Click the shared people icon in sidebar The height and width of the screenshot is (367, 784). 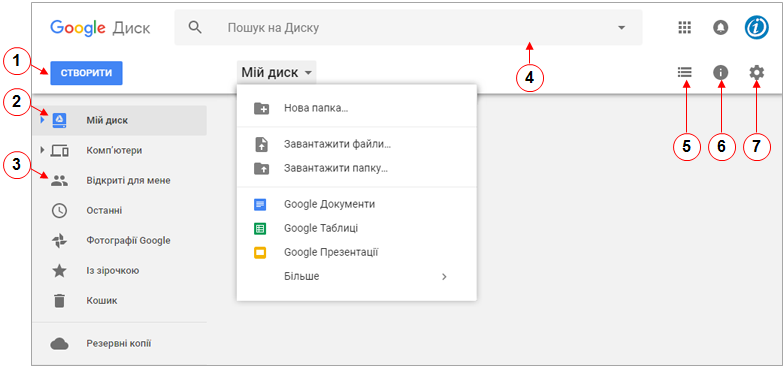60,180
